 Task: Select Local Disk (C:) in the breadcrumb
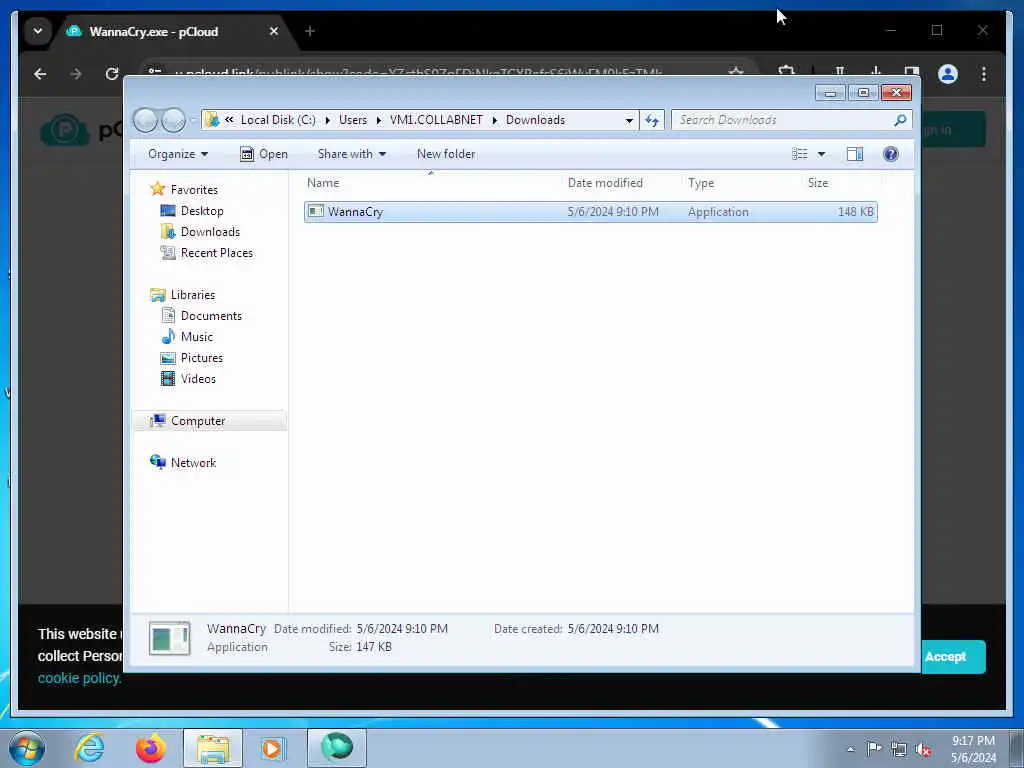click(278, 120)
